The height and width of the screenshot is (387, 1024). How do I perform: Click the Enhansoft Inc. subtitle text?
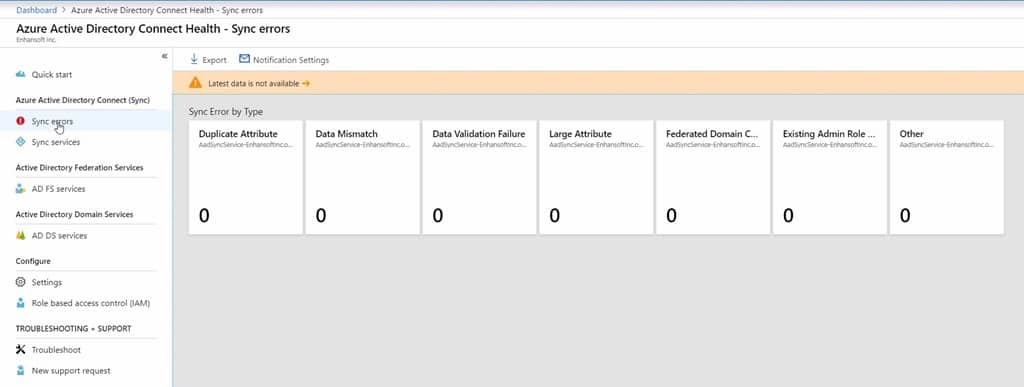(x=37, y=40)
